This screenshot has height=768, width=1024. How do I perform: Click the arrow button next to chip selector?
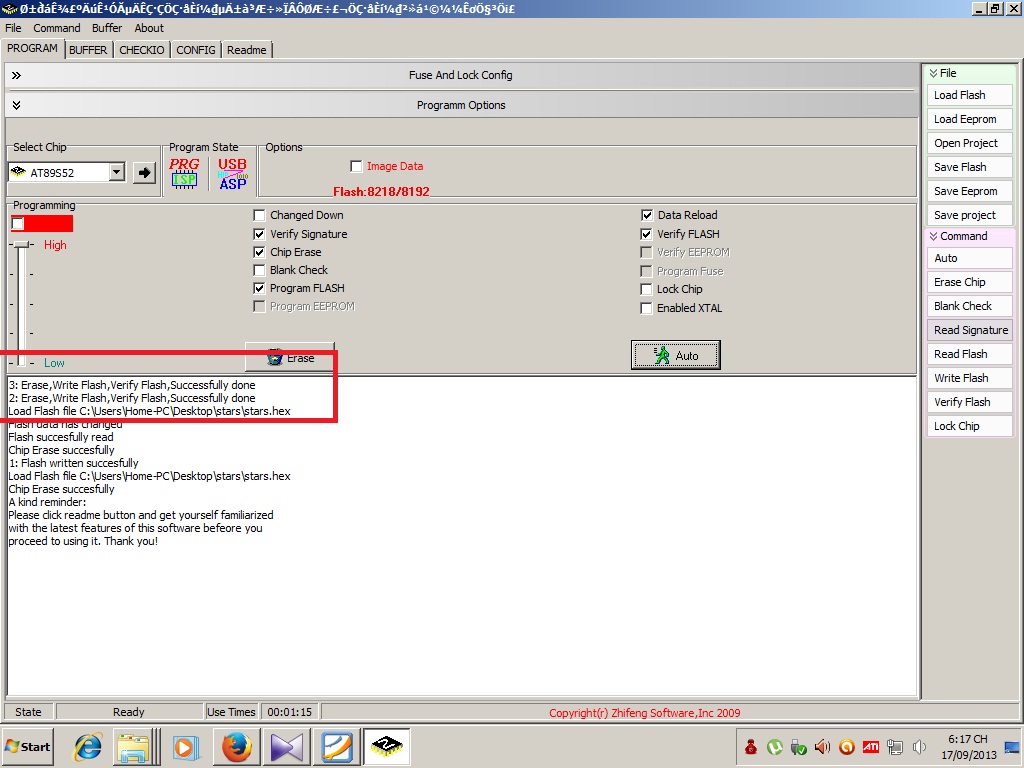tap(144, 173)
